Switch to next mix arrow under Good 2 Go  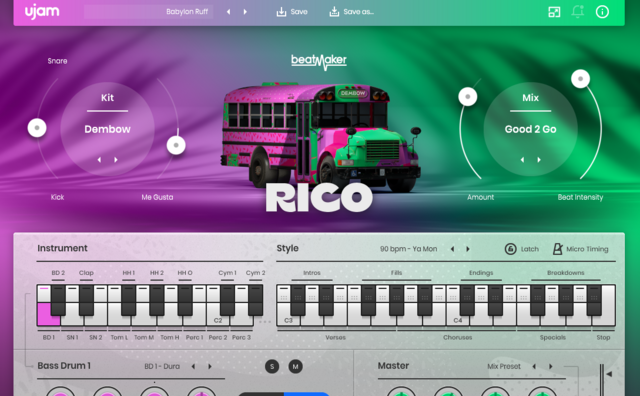click(x=539, y=160)
